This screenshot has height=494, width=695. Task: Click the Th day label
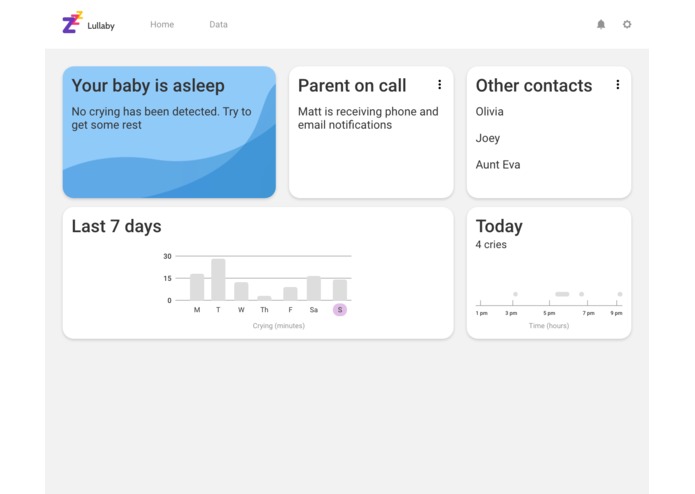264,310
